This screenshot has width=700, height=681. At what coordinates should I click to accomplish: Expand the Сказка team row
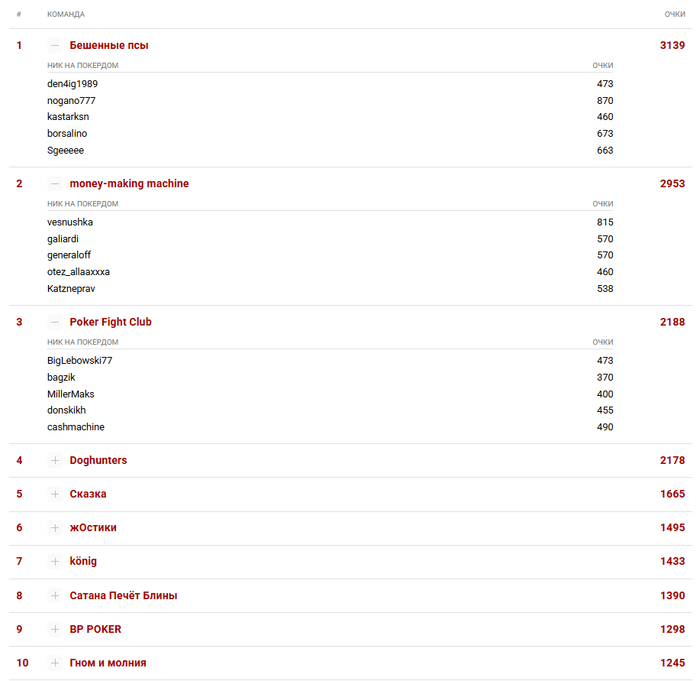click(x=55, y=494)
